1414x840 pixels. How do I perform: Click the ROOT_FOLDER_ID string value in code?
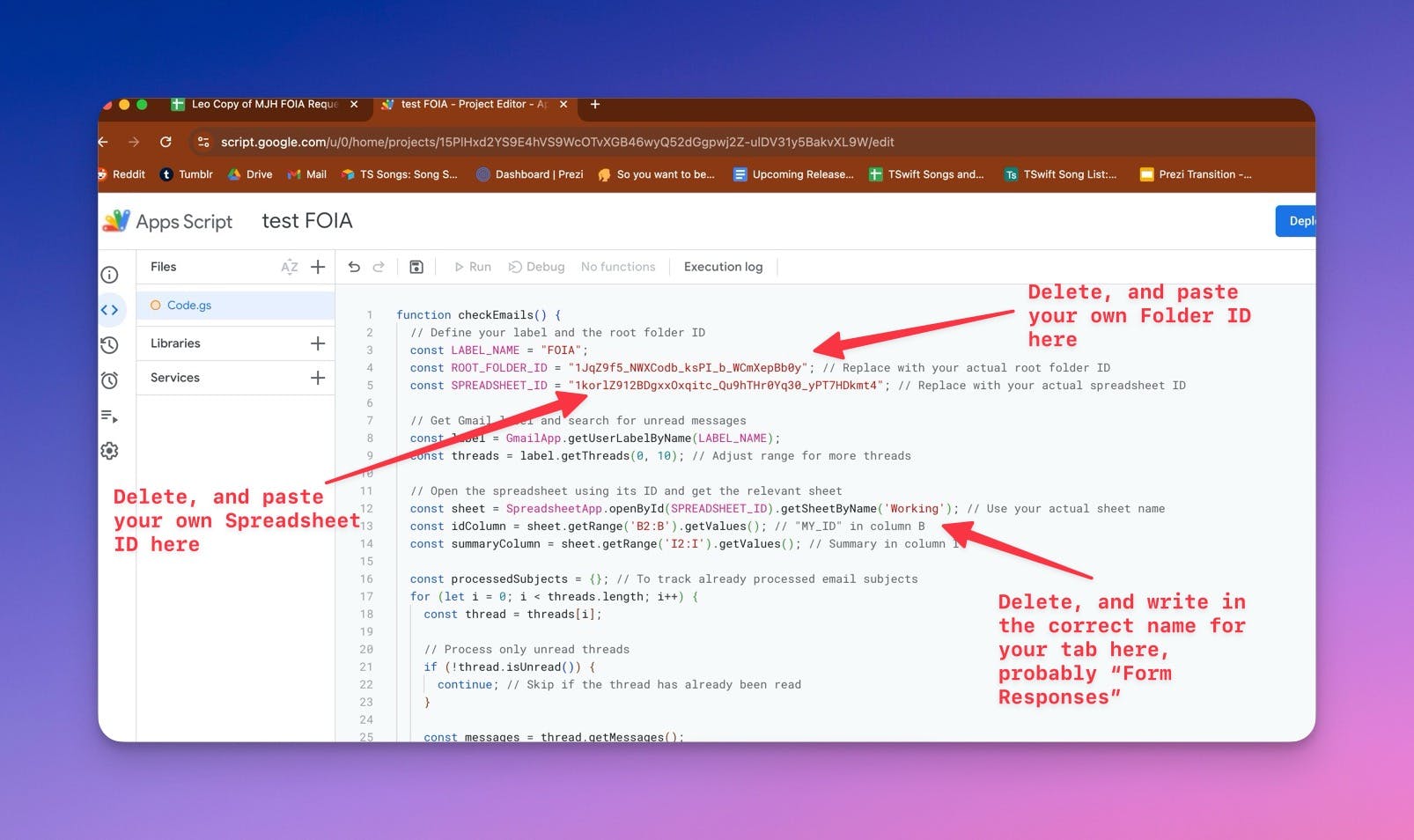pos(689,368)
